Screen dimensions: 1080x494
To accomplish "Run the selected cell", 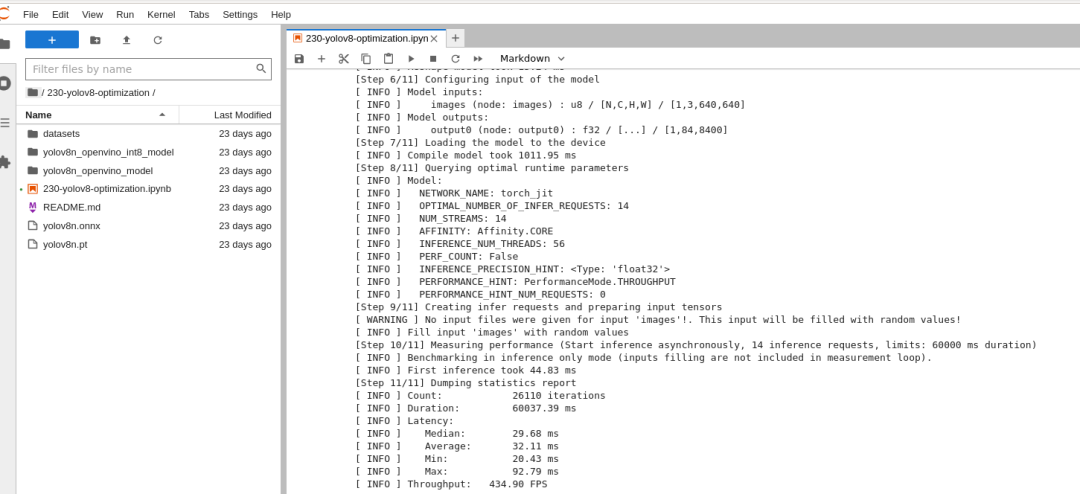I will point(411,59).
